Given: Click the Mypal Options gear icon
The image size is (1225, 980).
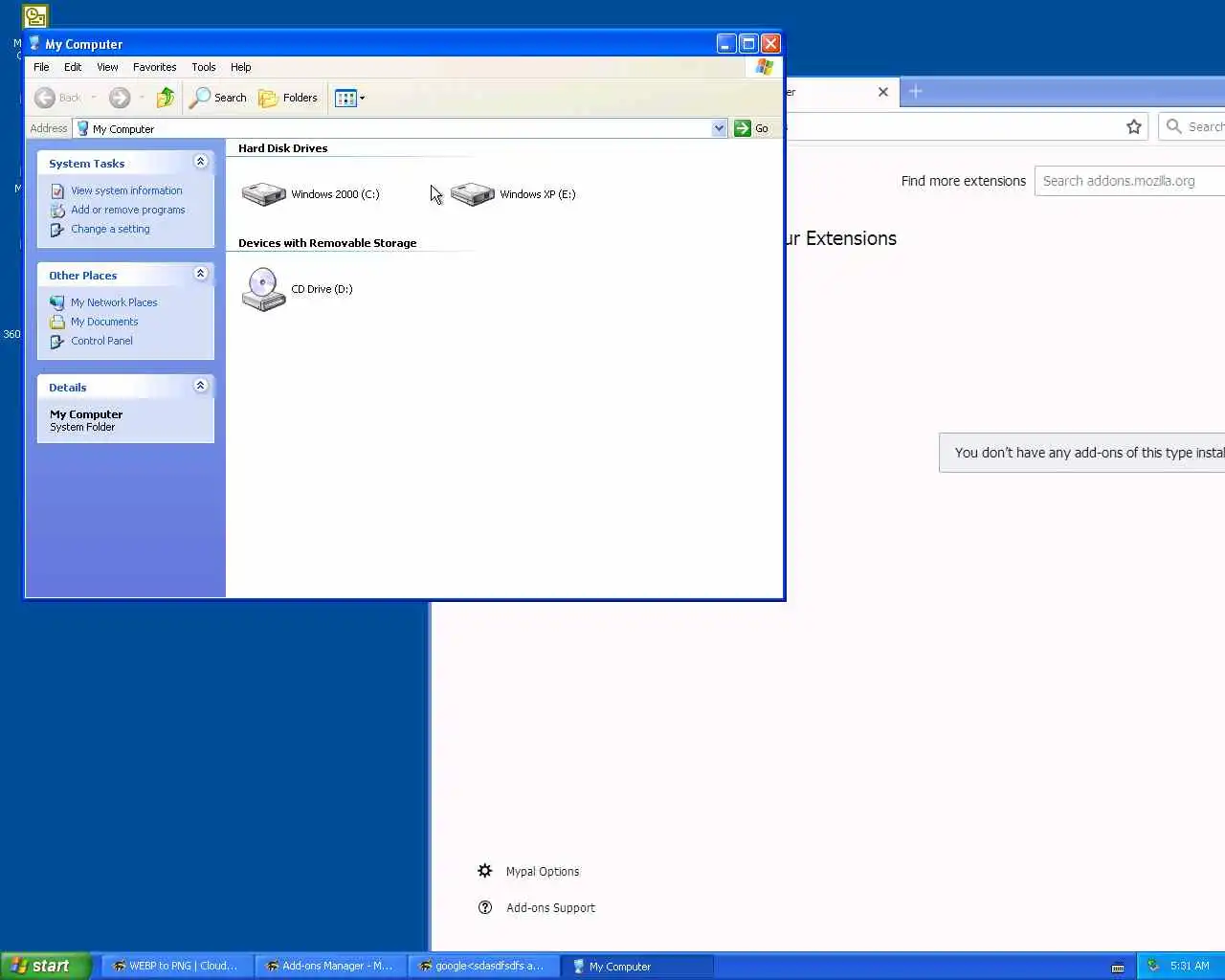Looking at the screenshot, I should coord(485,871).
